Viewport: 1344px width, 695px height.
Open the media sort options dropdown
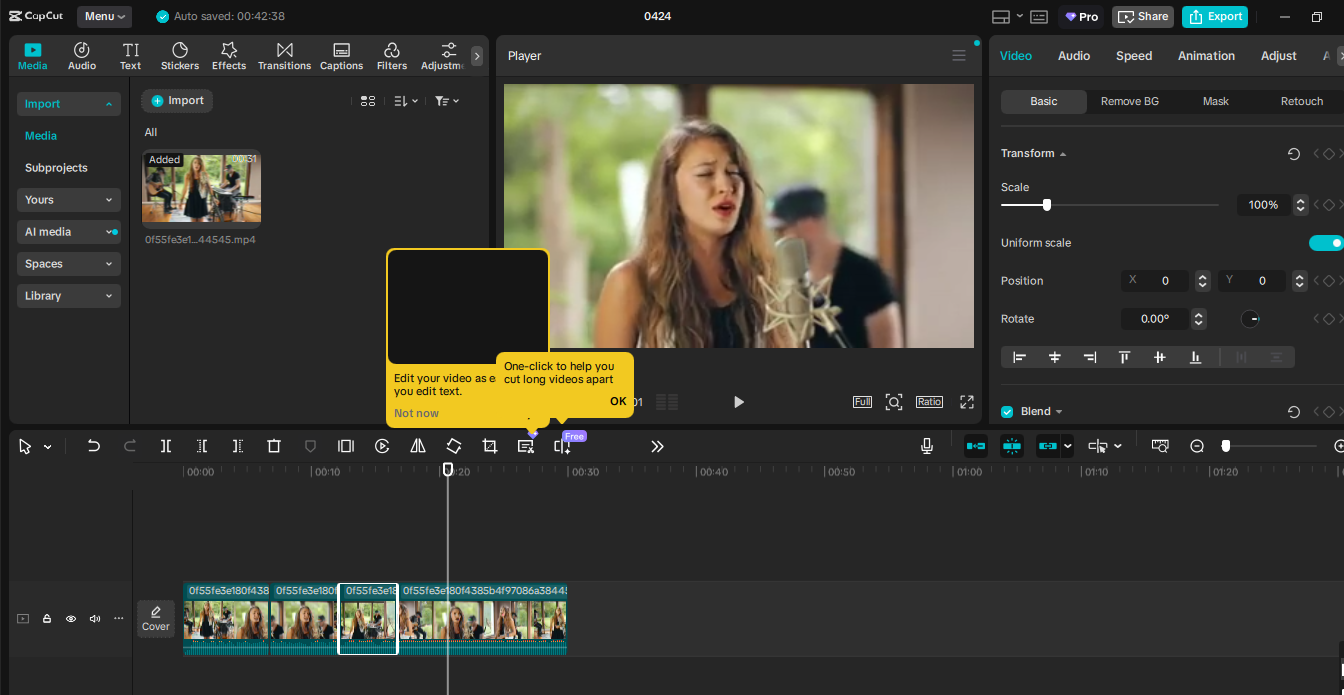coord(406,101)
